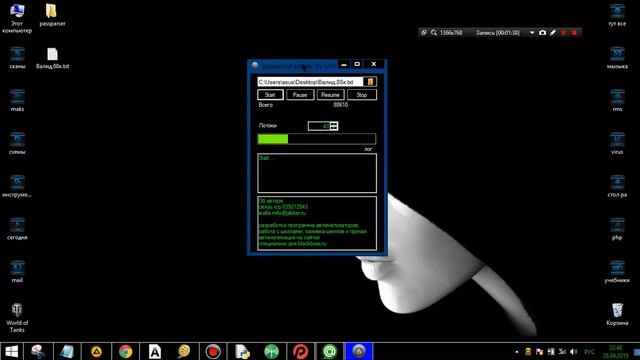The width and height of the screenshot is (640, 360).
Task: Click the file path input field
Action: [x=310, y=82]
